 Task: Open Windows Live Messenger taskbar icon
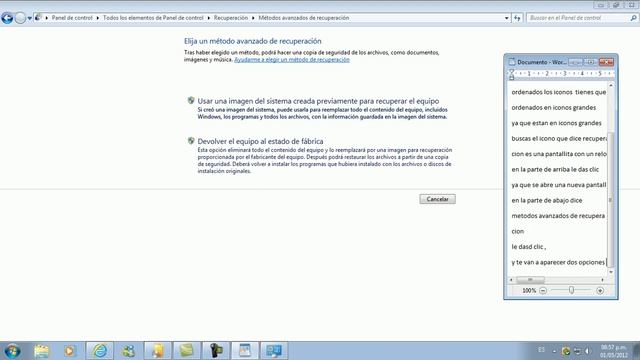(129, 351)
